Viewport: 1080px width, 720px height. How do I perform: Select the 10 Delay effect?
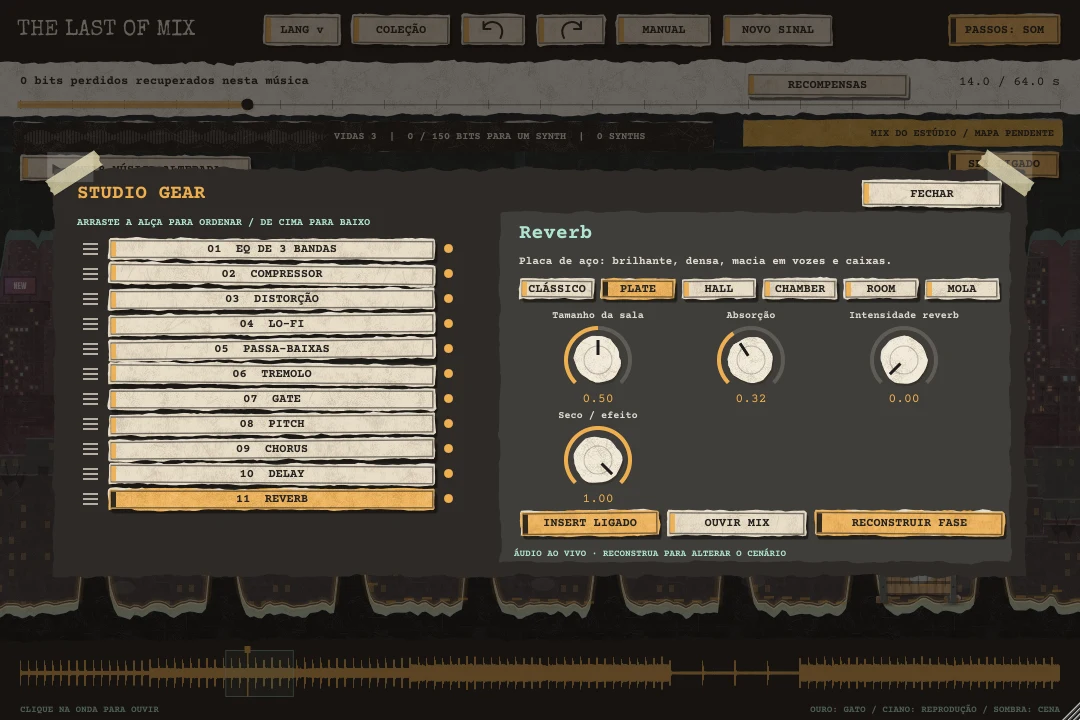[272, 473]
